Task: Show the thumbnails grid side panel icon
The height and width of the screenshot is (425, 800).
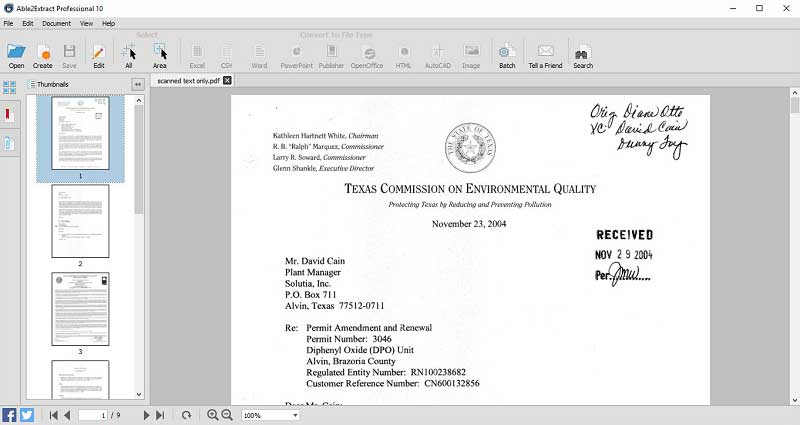Action: point(9,87)
